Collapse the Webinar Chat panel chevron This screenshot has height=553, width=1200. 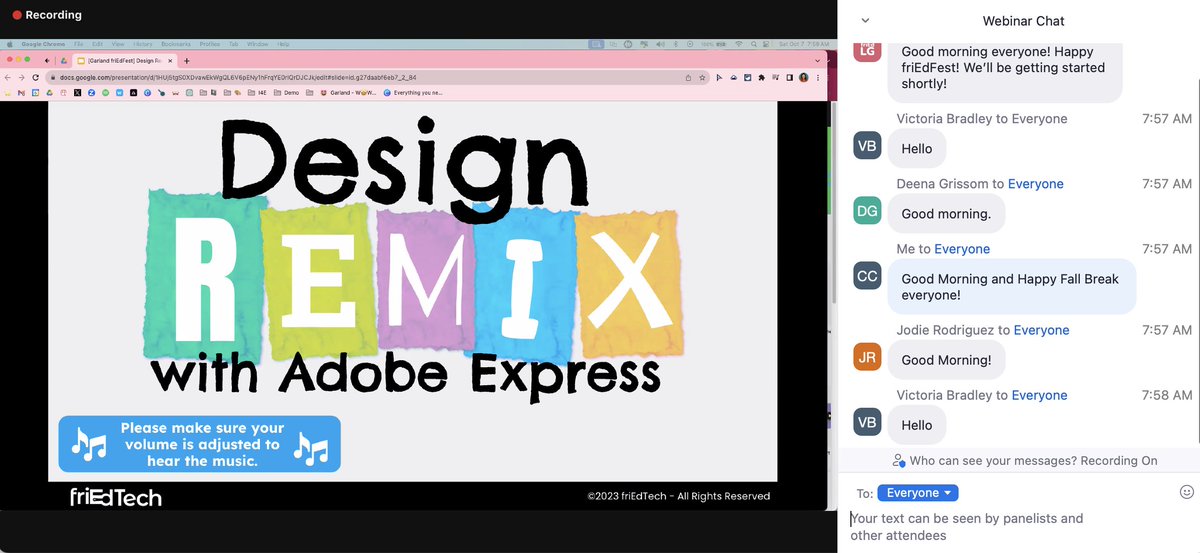point(865,19)
